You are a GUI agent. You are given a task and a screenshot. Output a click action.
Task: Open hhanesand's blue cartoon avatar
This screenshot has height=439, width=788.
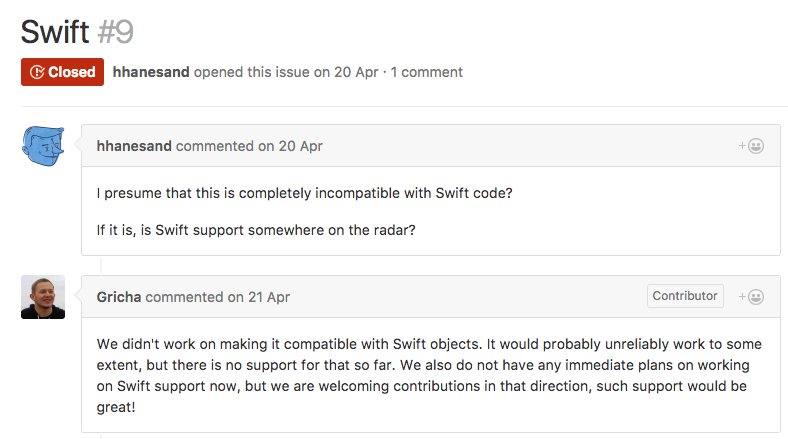[x=43, y=146]
